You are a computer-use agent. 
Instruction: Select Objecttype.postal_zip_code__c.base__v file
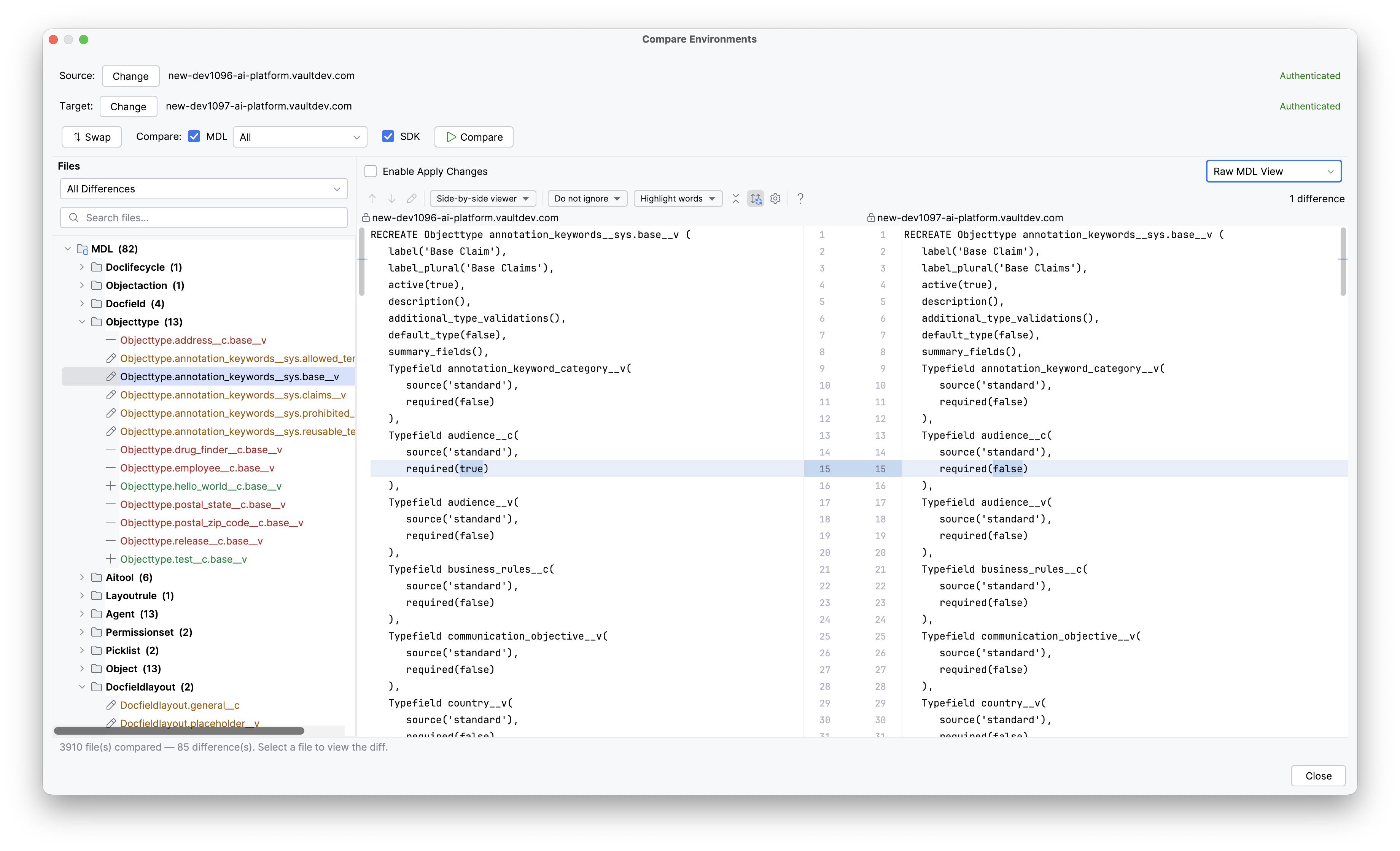point(212,522)
